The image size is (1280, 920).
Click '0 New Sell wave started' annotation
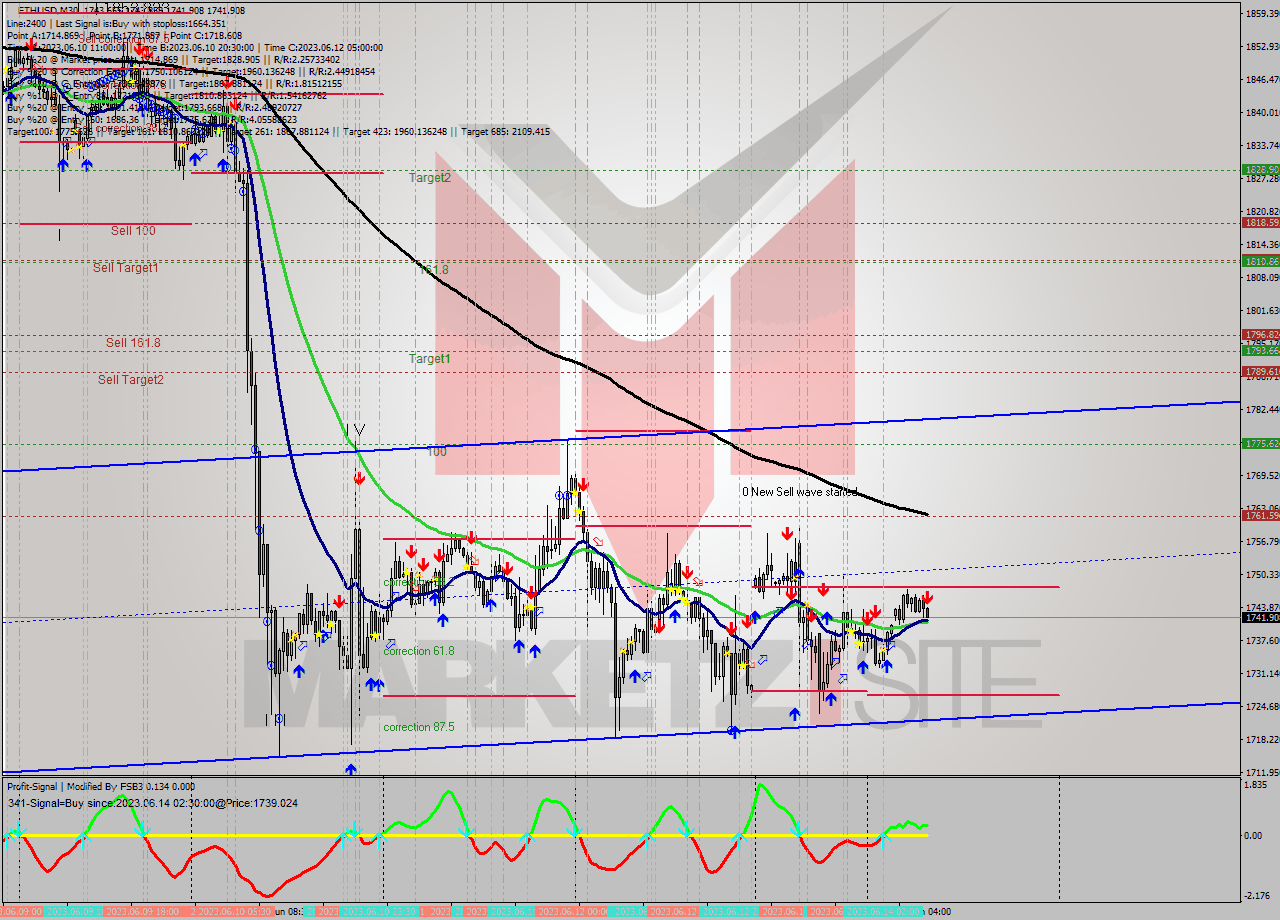point(799,492)
